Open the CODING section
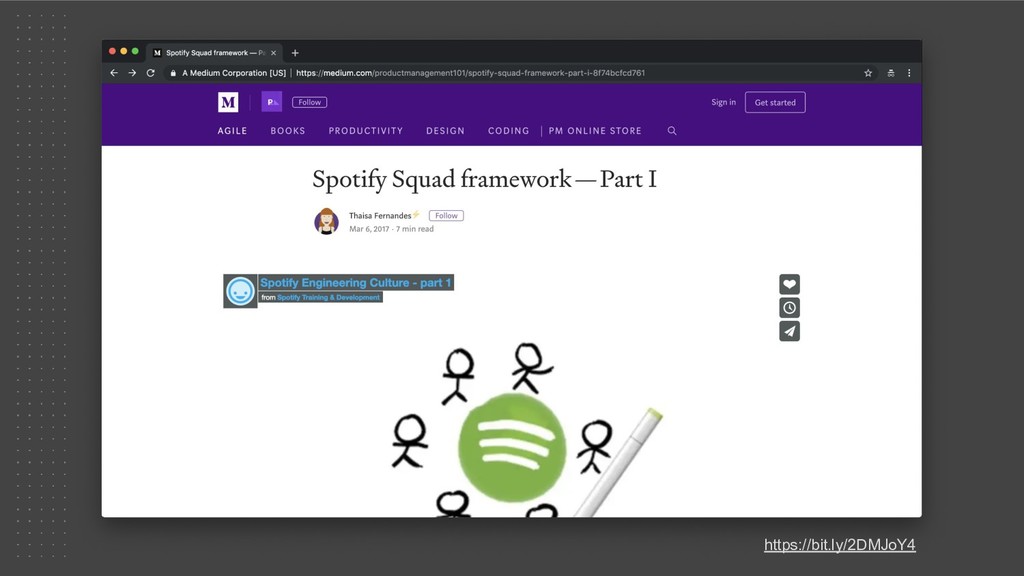Image resolution: width=1024 pixels, height=576 pixels. pyautogui.click(x=509, y=131)
